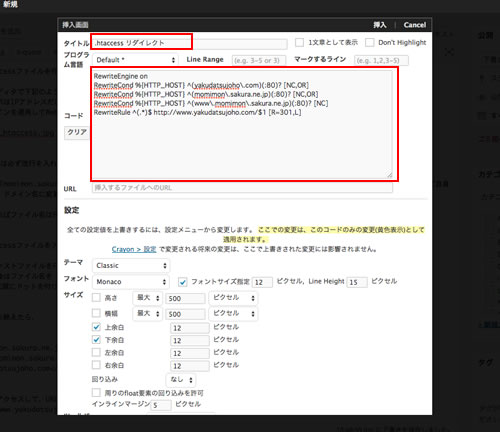Open the Crayon > 設定 link
Image resolution: width=500 pixels, height=432 pixels.
pyautogui.click(x=134, y=249)
